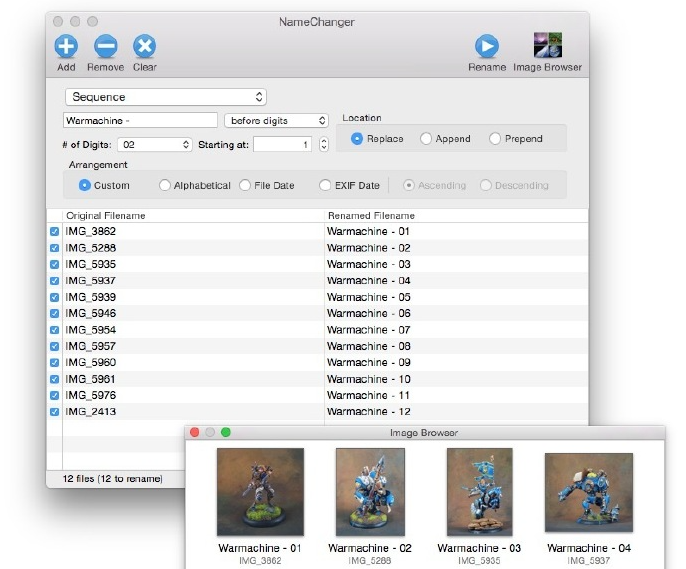Image resolution: width=686 pixels, height=569 pixels.
Task: Close the Image Browser window
Action: [195, 432]
